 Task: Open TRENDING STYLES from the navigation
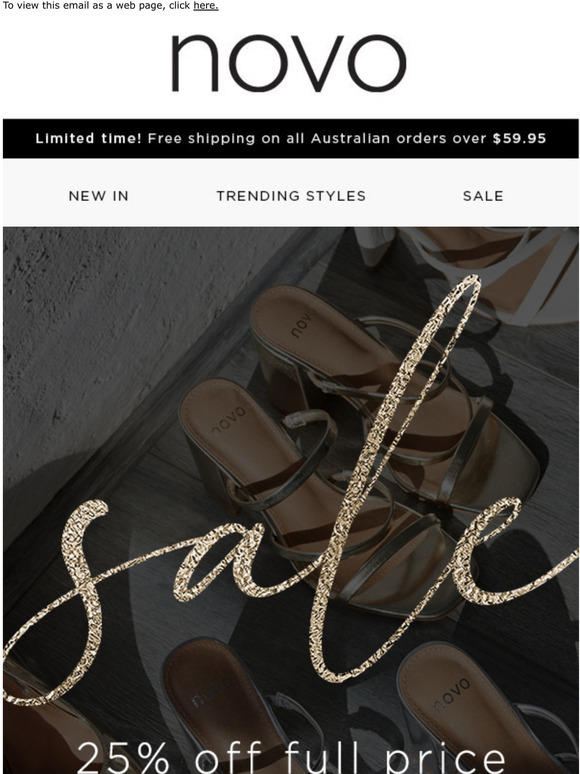pyautogui.click(x=291, y=196)
